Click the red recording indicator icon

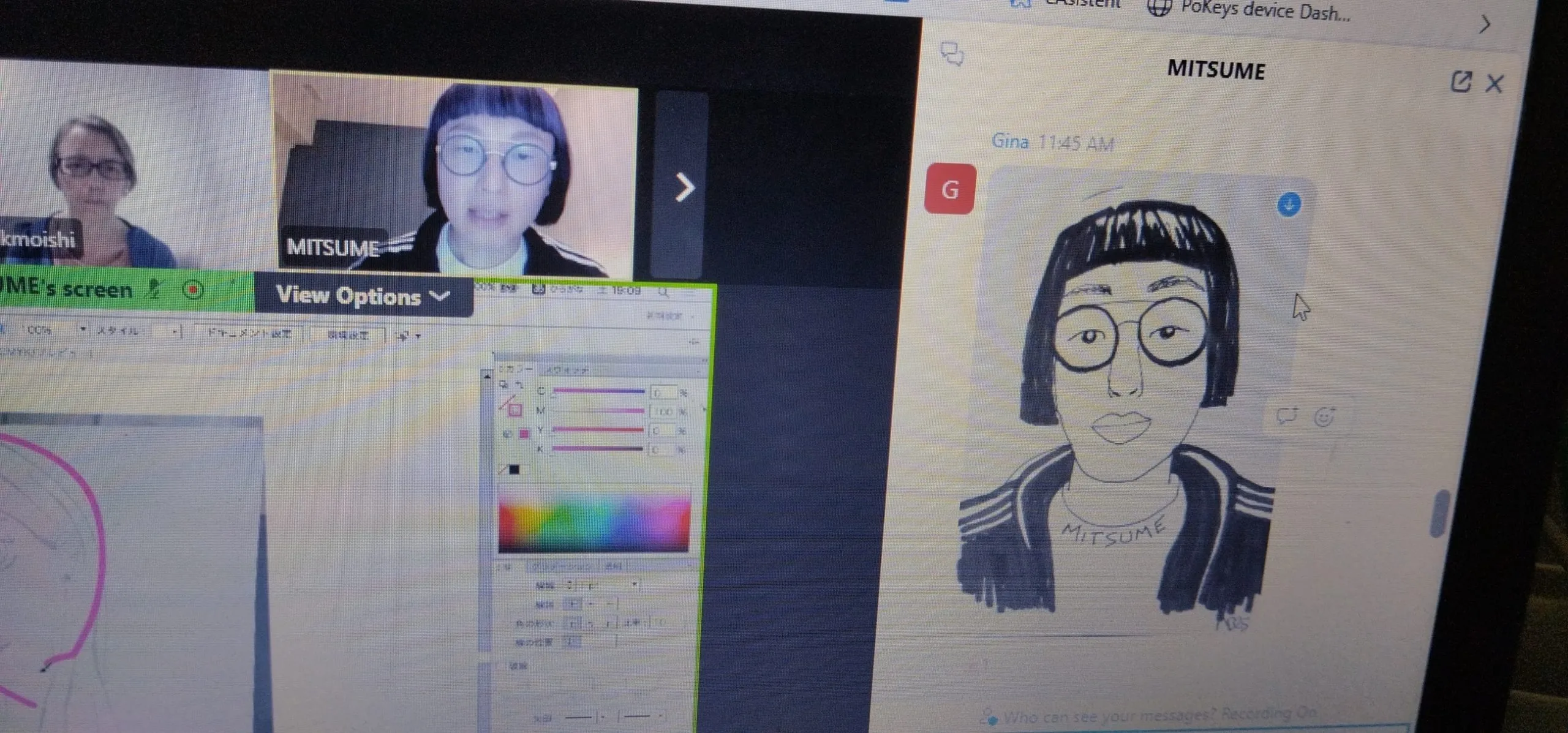(194, 289)
